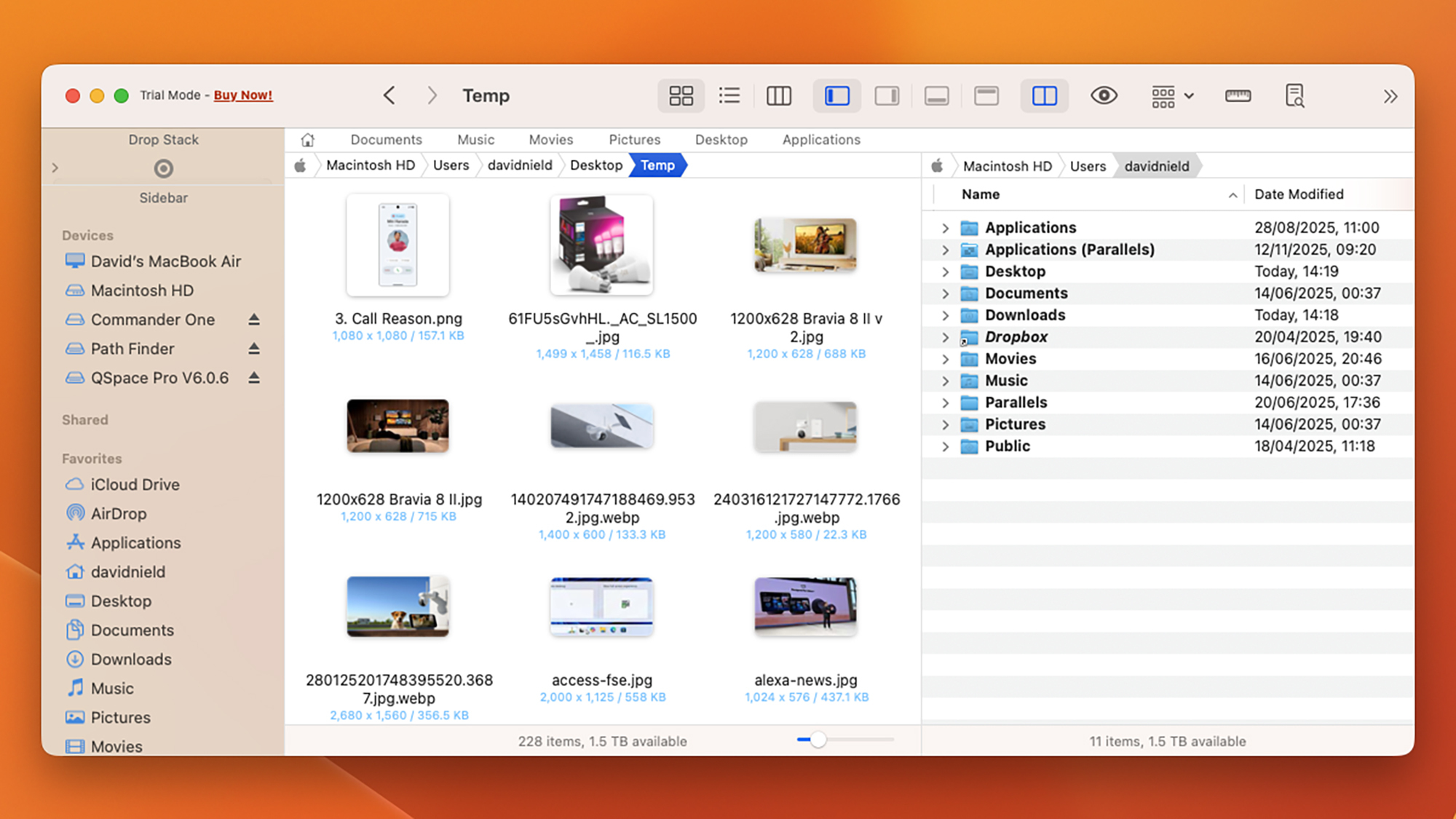Viewport: 1456px width, 819px height.
Task: Show more toolbar items overflow arrows
Action: [1390, 96]
